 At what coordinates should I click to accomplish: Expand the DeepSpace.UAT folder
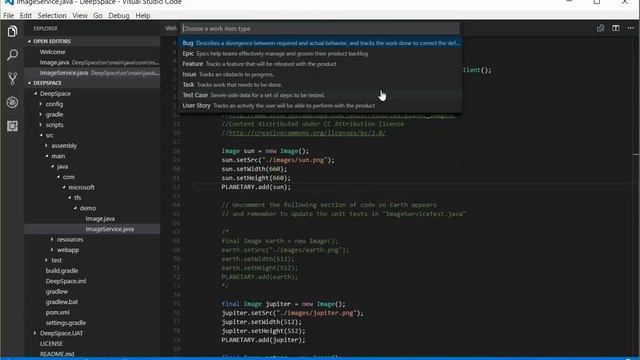pos(61,333)
